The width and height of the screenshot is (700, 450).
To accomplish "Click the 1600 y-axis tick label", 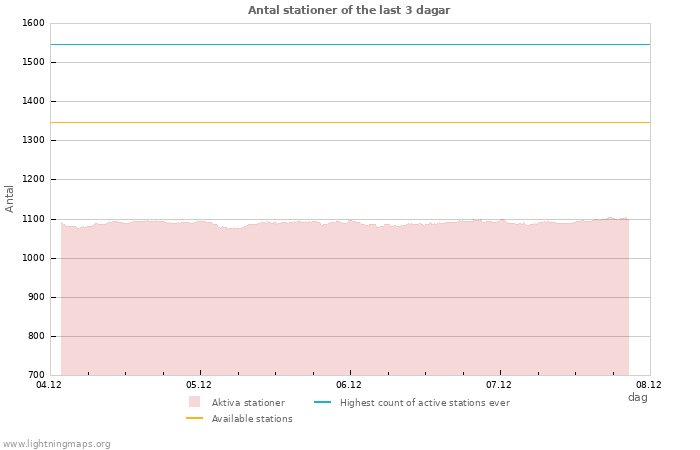I will point(33,23).
